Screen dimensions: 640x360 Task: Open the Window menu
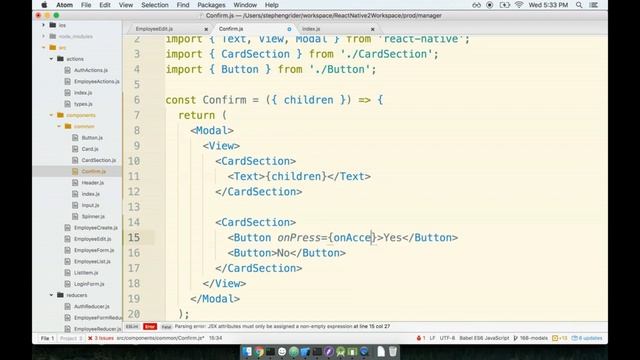tap(245, 5)
